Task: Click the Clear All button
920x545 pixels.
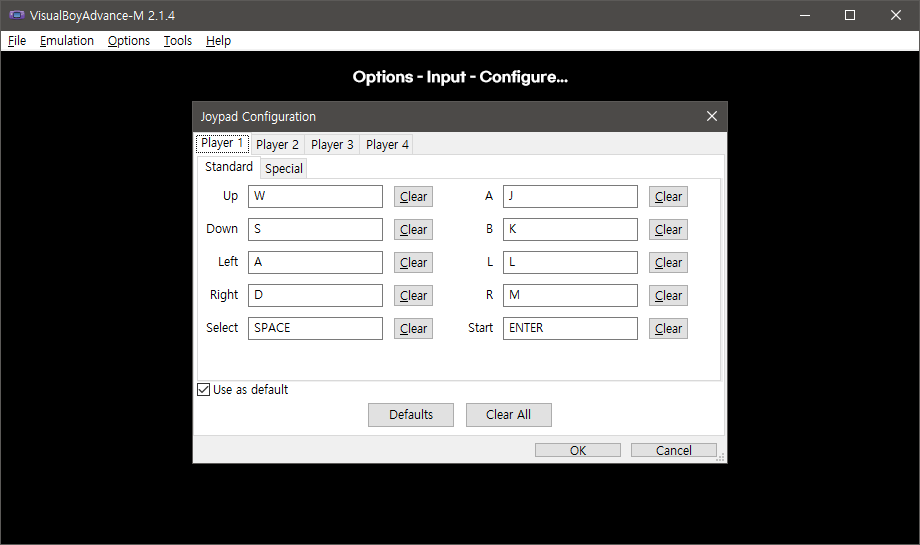Action: click(509, 415)
